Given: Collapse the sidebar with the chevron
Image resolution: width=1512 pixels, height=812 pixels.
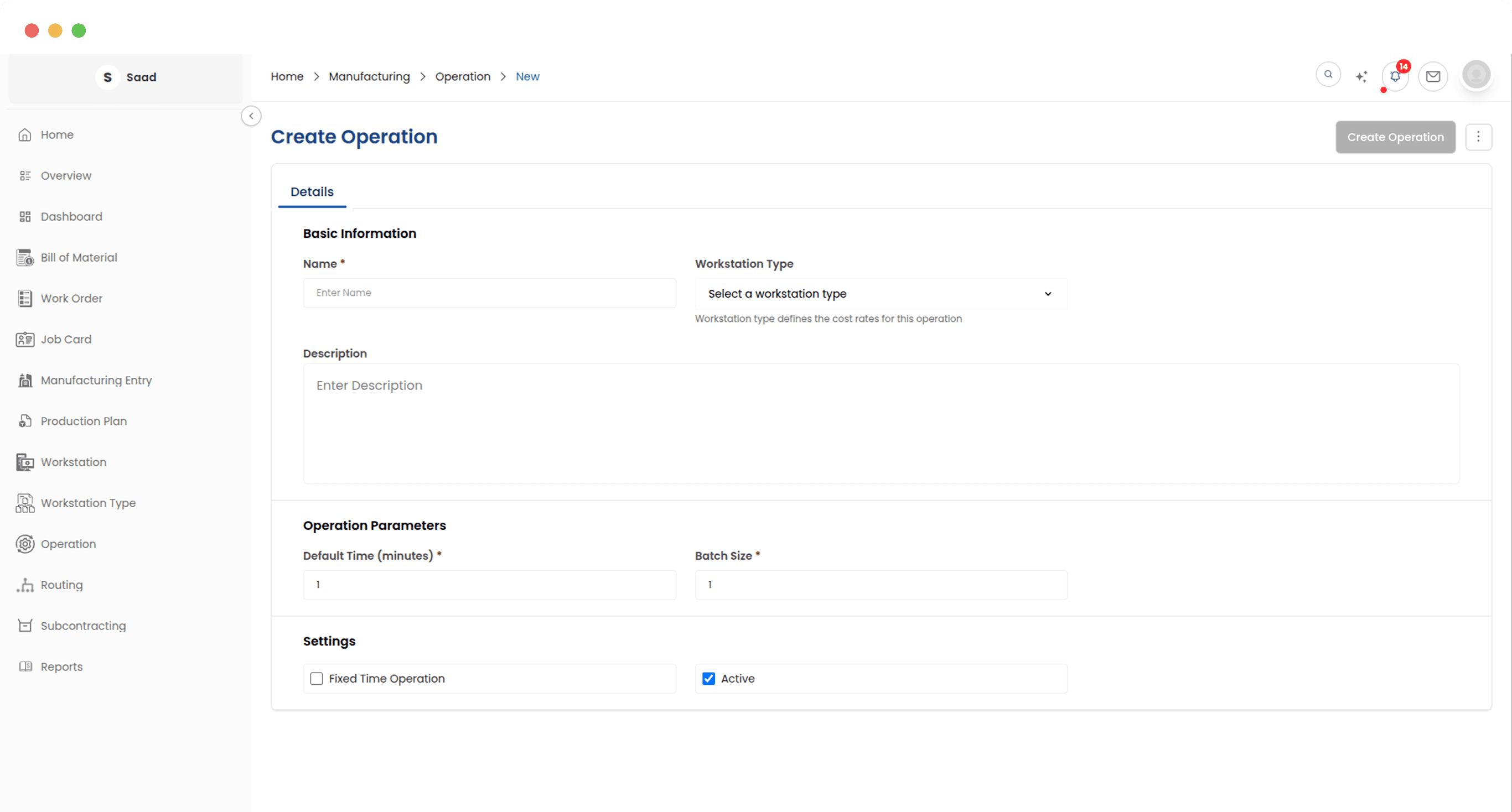Looking at the screenshot, I should pos(251,116).
